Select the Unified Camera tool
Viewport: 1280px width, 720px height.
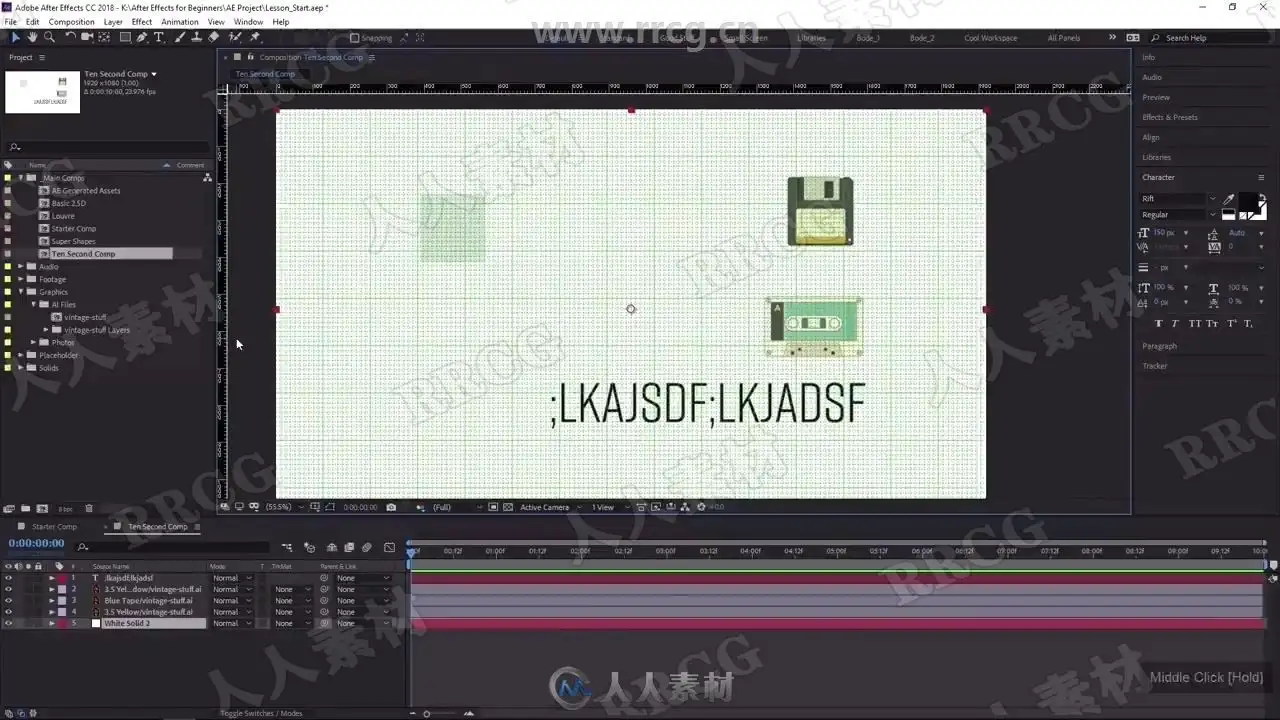87,37
